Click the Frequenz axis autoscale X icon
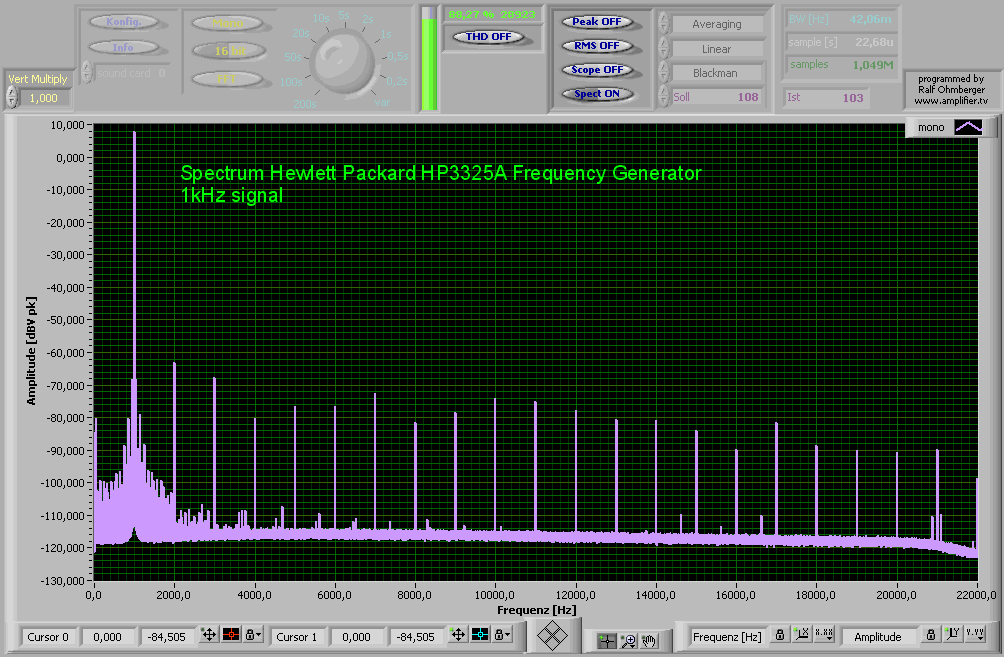The image size is (1004, 657). (x=801, y=635)
